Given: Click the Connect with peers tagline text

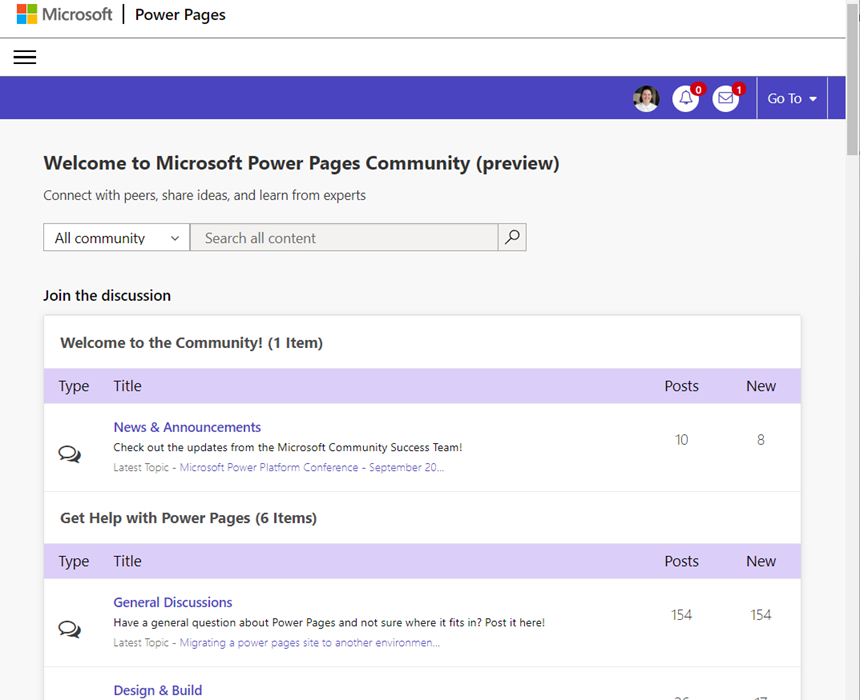Looking at the screenshot, I should point(205,195).
